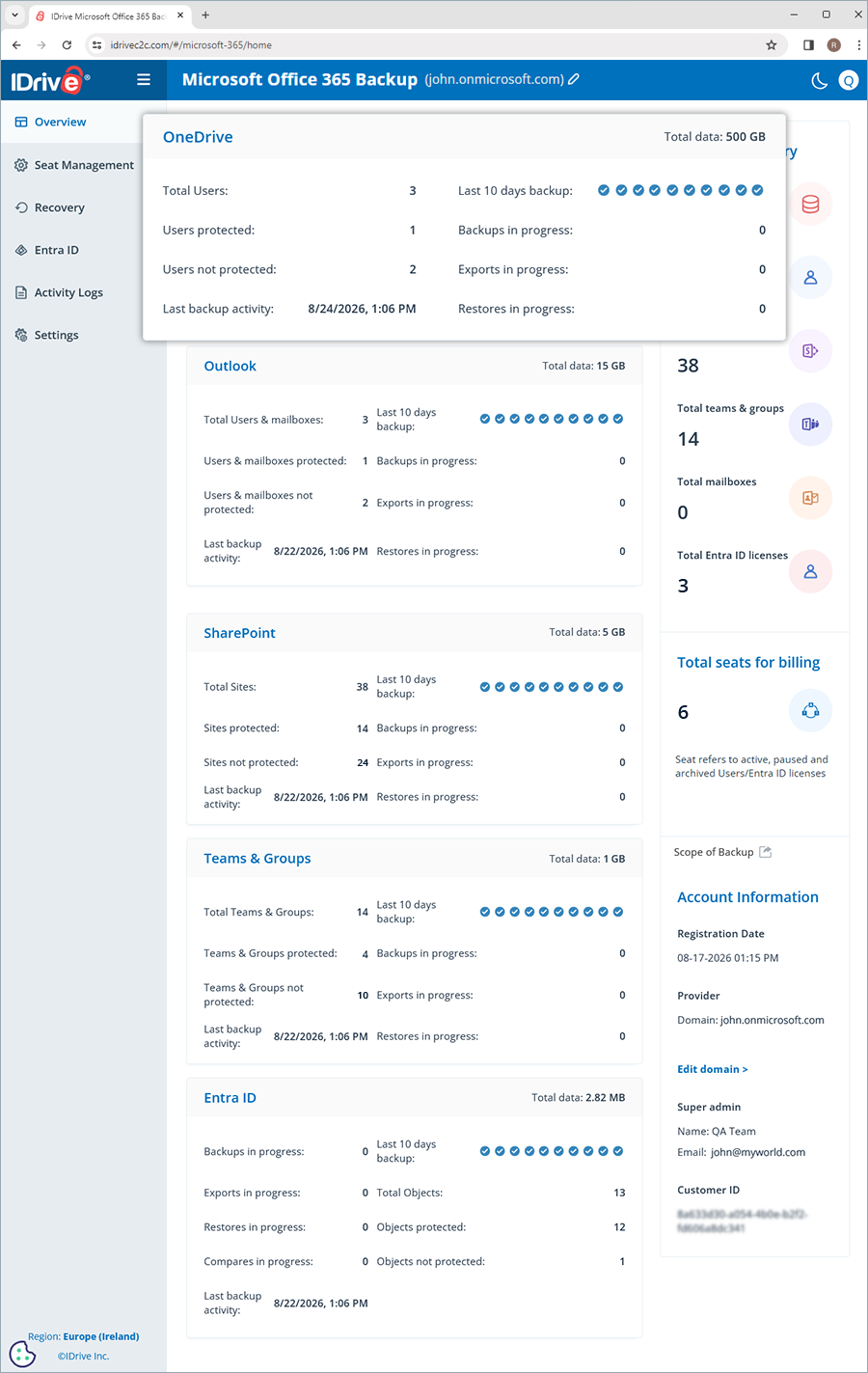Click first Teams & Groups backup checkmark
Screen dimensions: 868x1373
pyautogui.click(x=485, y=912)
